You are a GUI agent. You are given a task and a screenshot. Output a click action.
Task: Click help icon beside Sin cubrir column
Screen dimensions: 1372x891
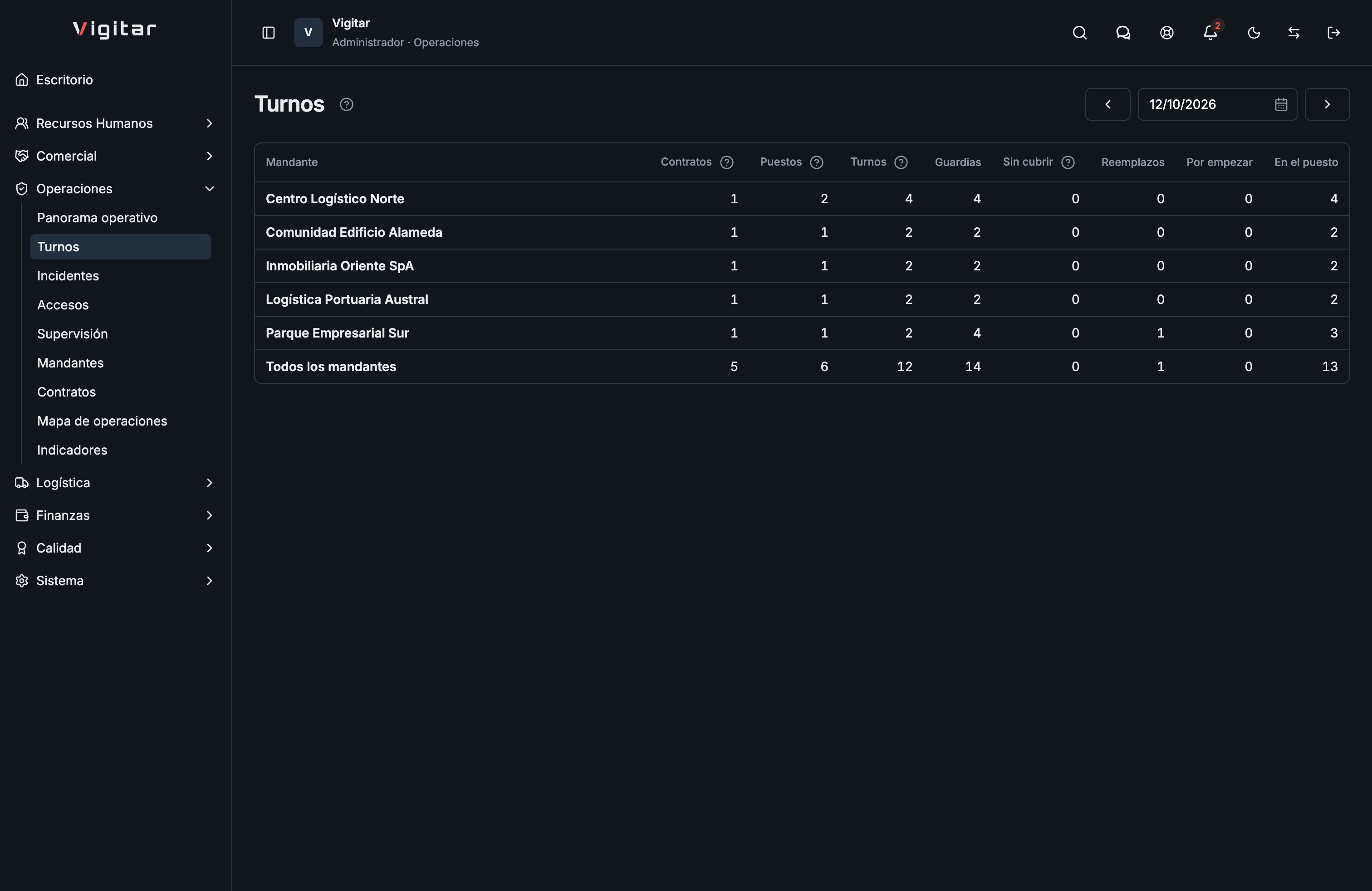point(1068,162)
